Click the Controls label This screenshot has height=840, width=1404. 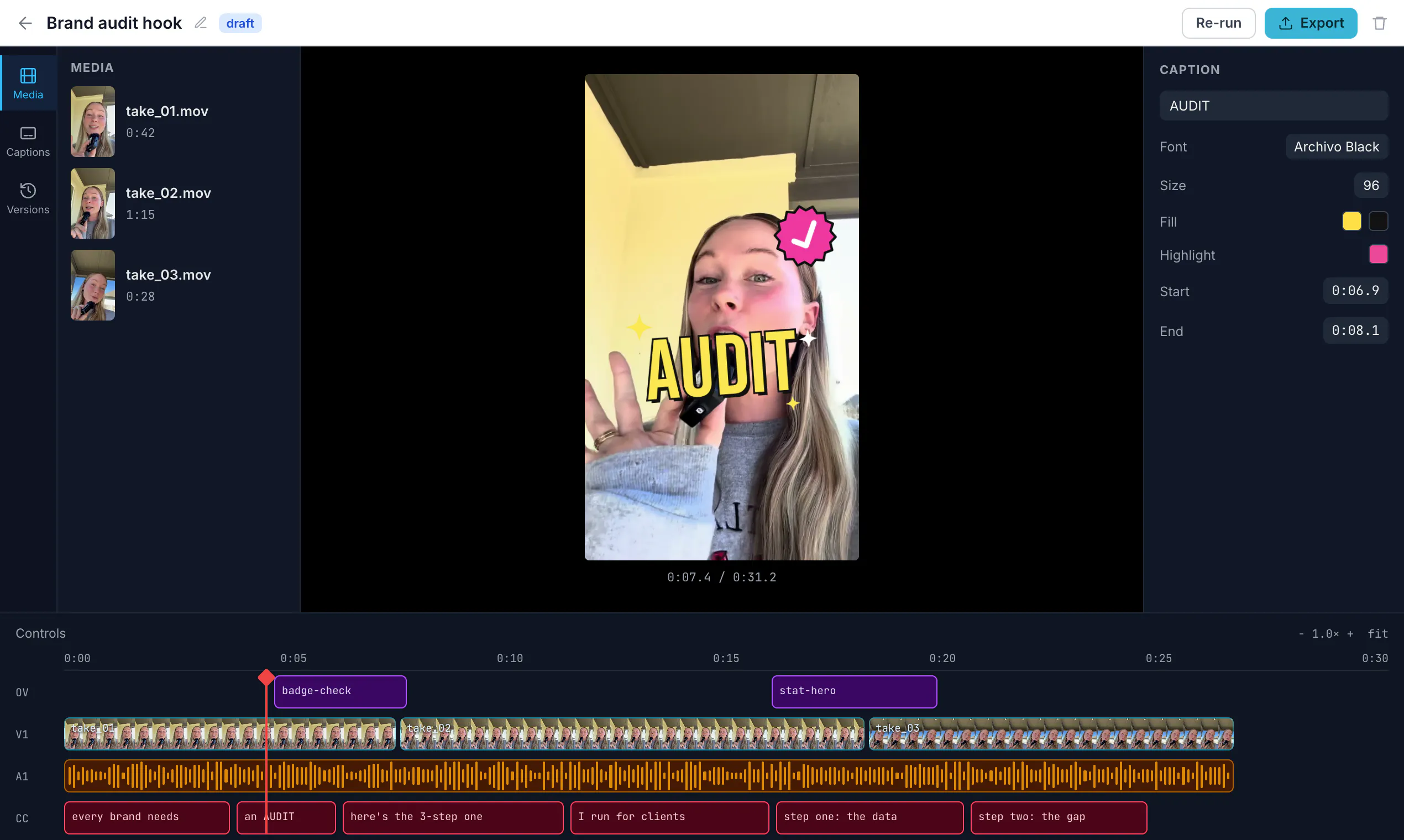click(x=41, y=633)
